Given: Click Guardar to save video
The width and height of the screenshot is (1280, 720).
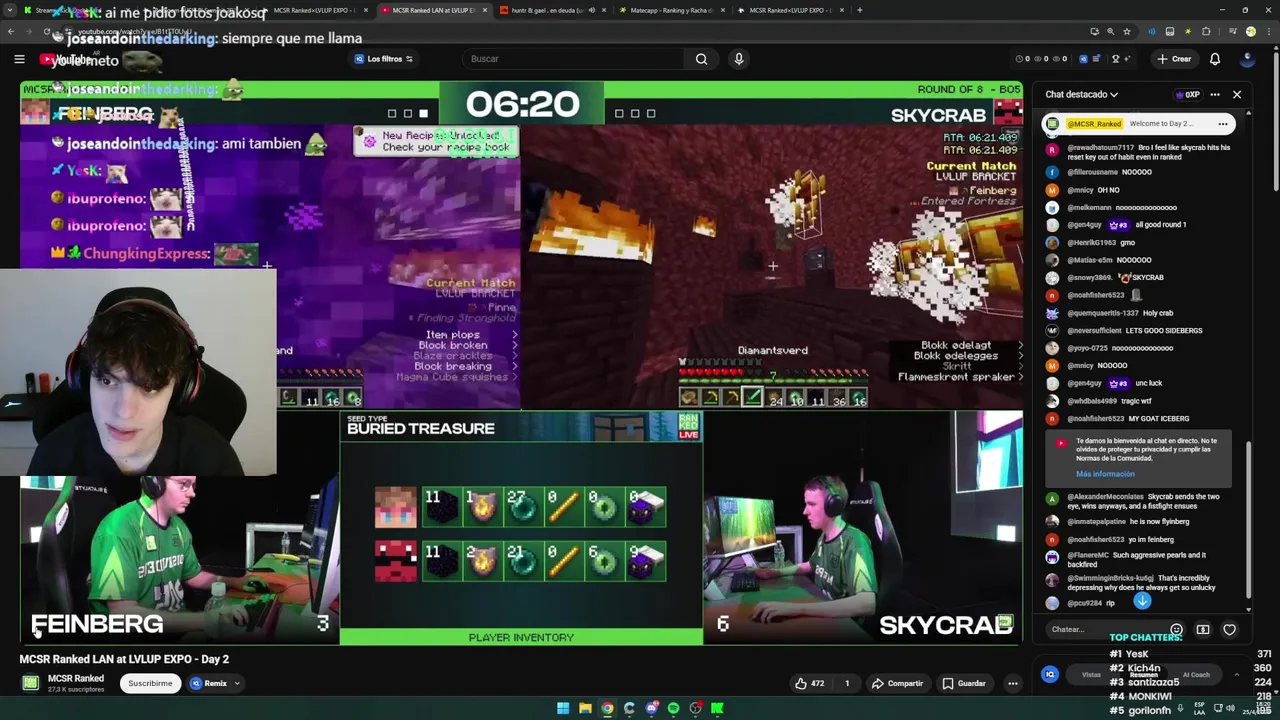Looking at the screenshot, I should click(x=964, y=683).
